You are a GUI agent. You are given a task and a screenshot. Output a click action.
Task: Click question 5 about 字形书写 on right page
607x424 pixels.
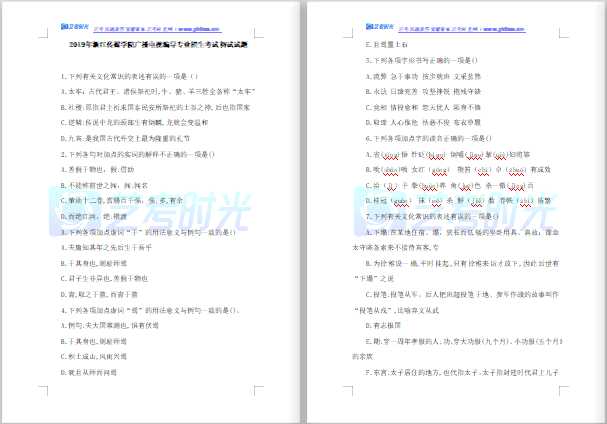point(425,61)
